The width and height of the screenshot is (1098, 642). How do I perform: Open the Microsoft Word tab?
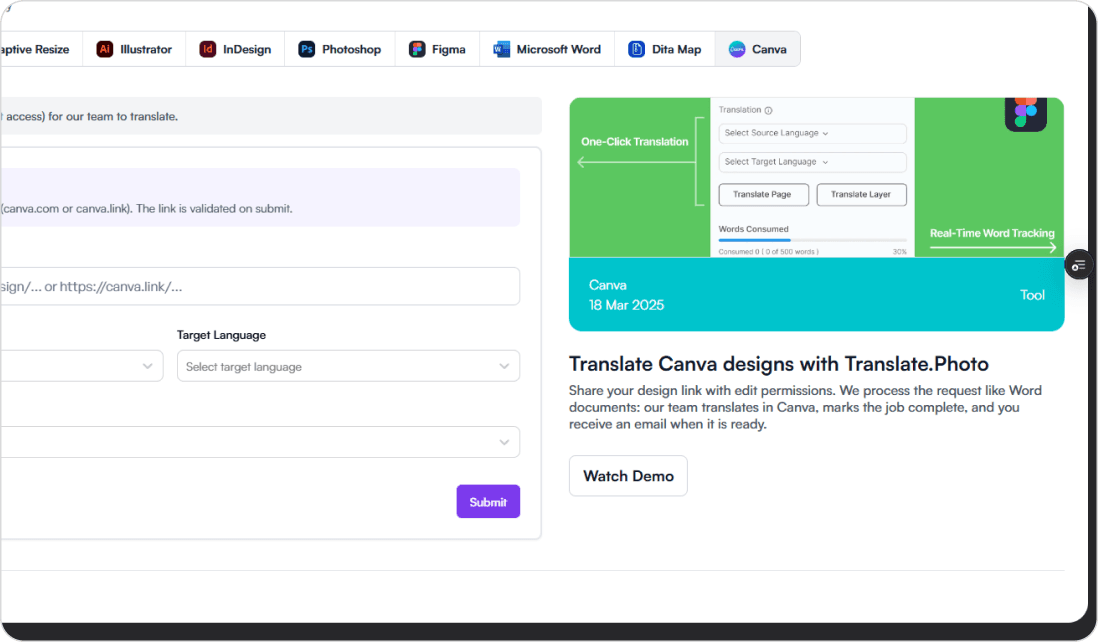point(547,49)
